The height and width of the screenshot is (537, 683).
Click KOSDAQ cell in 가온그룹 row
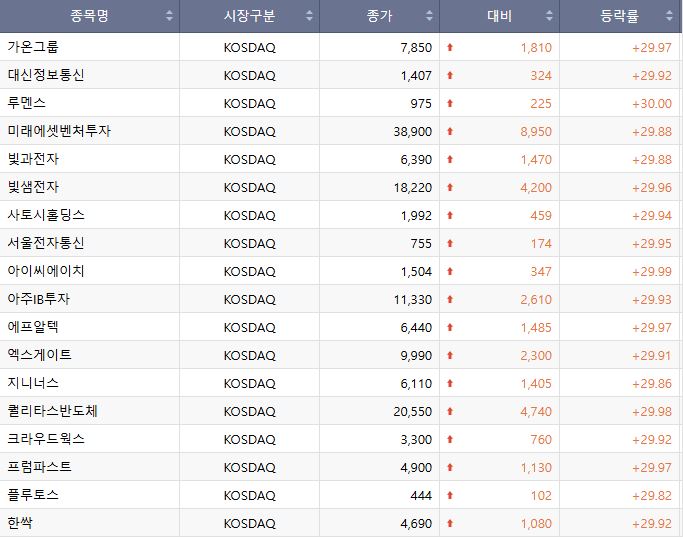click(250, 47)
